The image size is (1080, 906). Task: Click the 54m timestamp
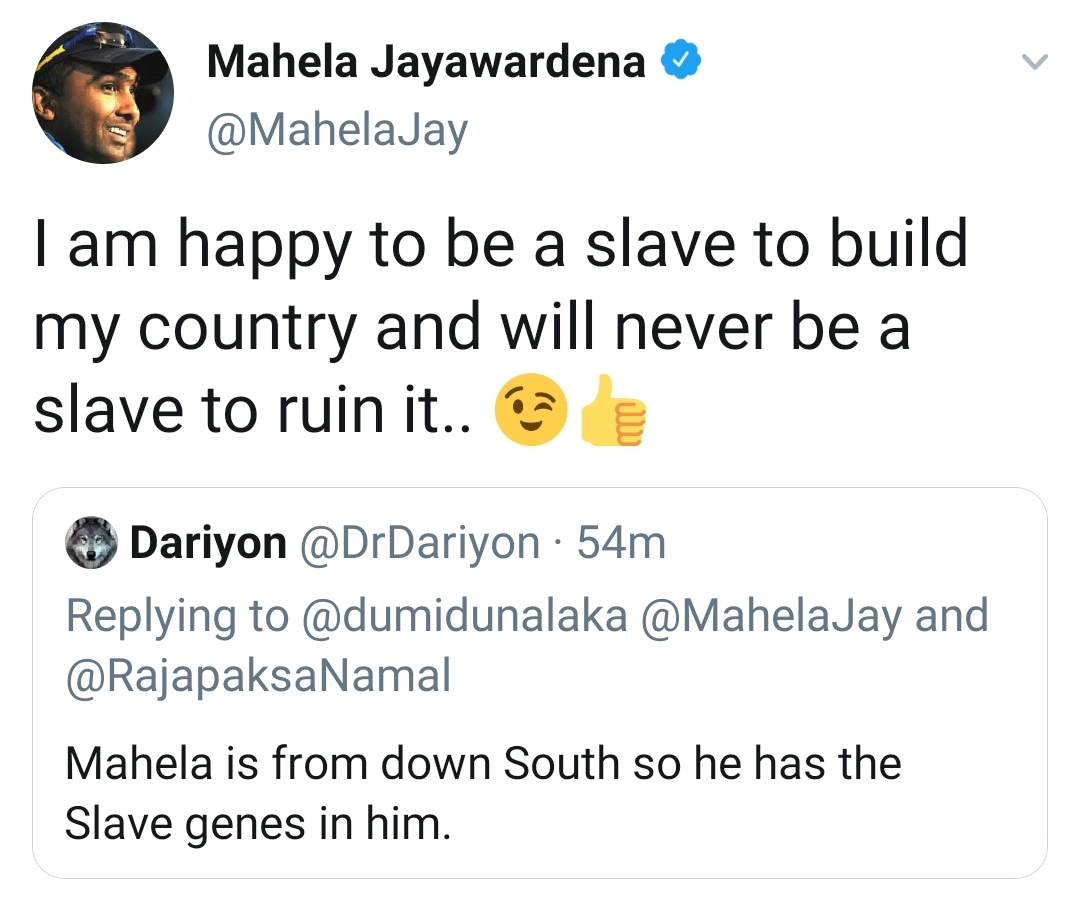coord(621,543)
